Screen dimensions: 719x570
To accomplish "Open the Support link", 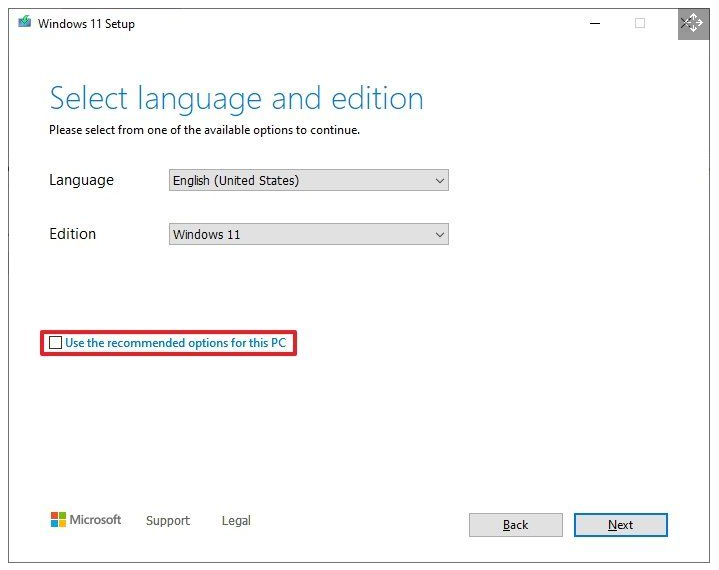I will [168, 520].
